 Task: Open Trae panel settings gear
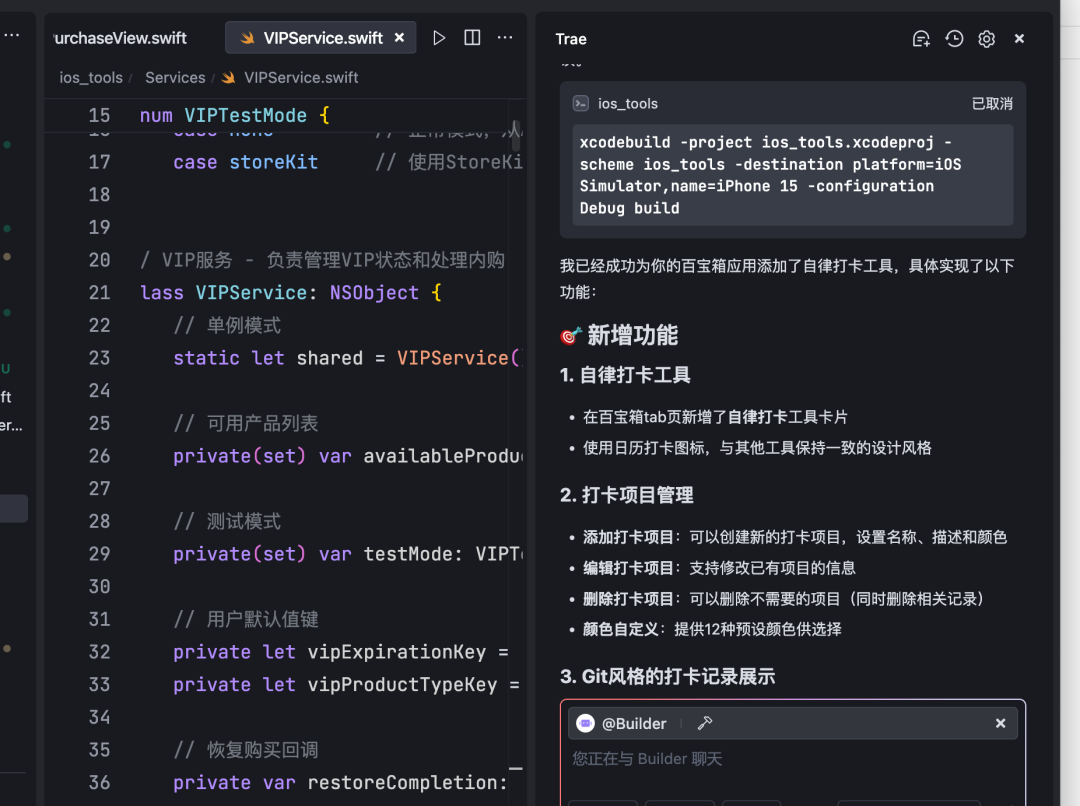point(986,39)
